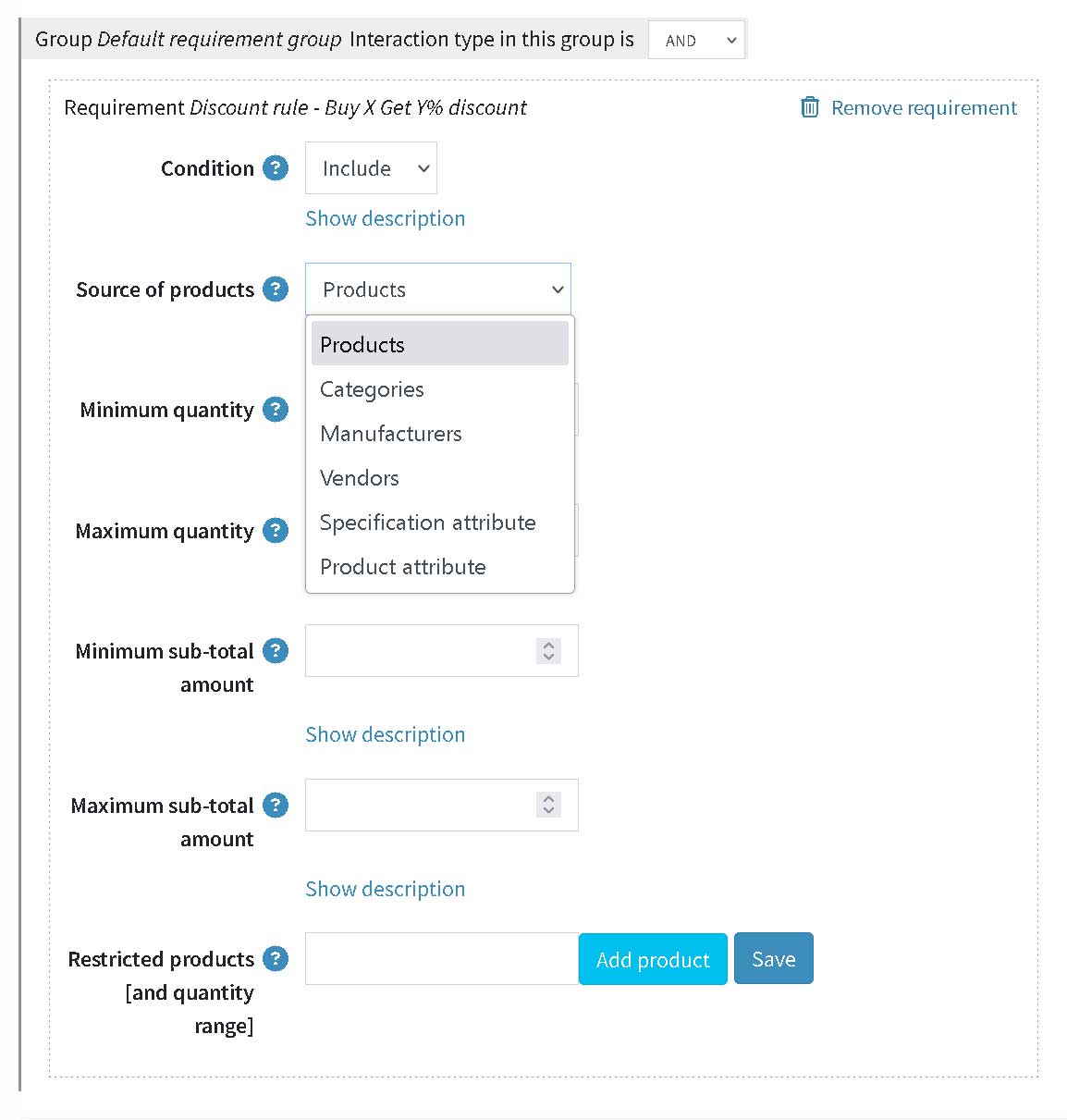Collapse the Source of products dropdown
Image resolution: width=1067 pixels, height=1120 pixels.
pos(438,289)
